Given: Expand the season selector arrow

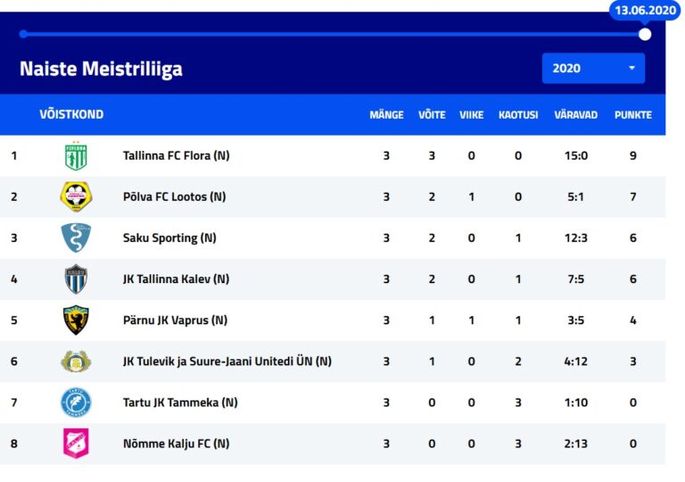Looking at the screenshot, I should point(632,68).
